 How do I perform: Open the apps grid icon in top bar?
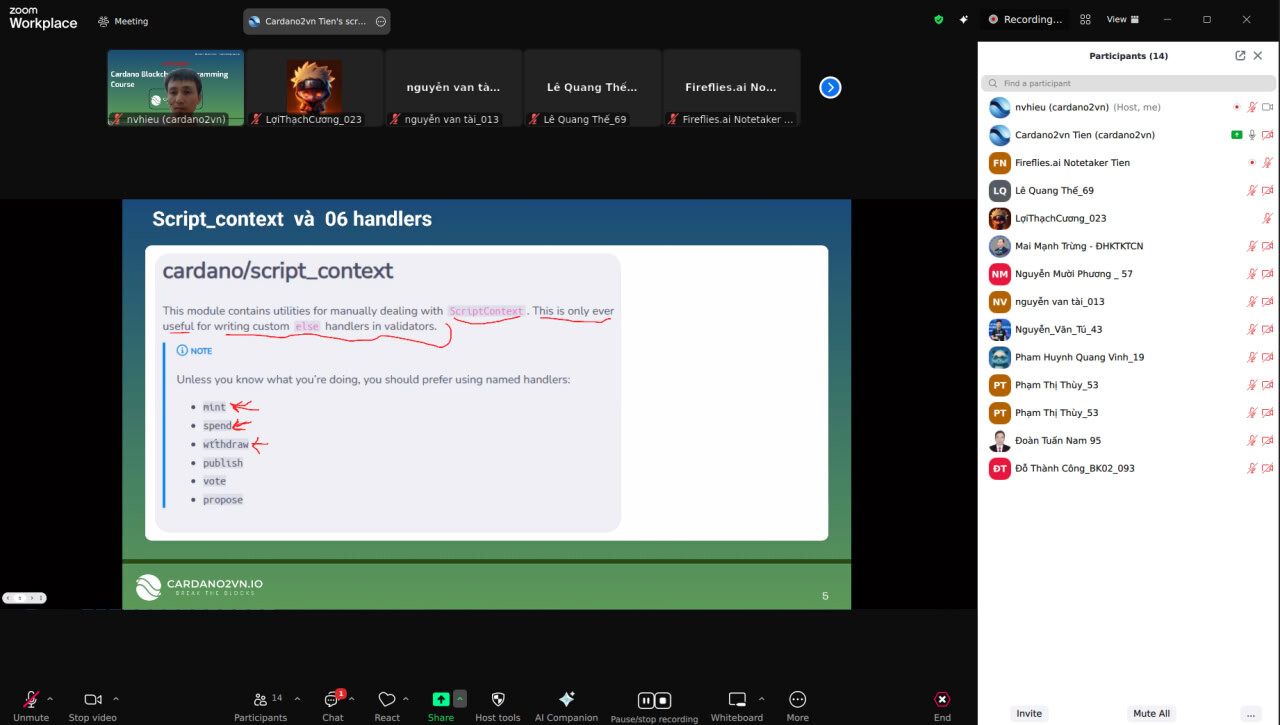pyautogui.click(x=1085, y=19)
